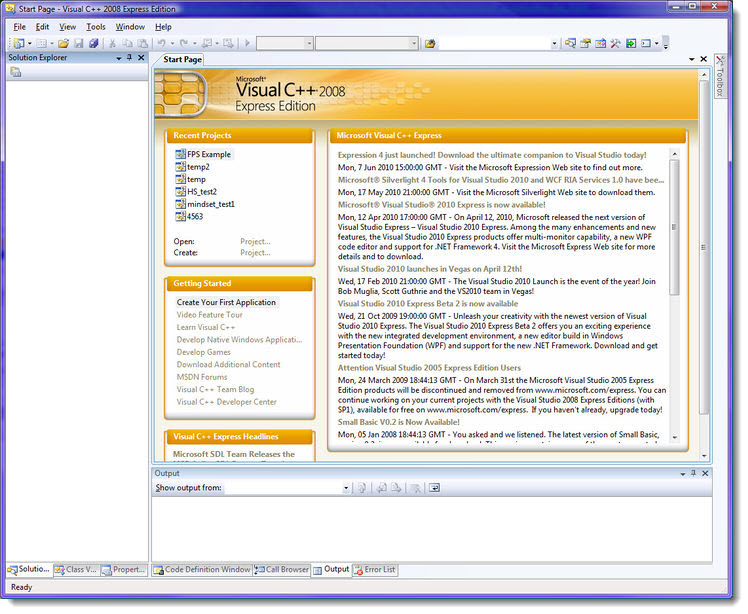Switch to the Error List tab
This screenshot has width=748, height=614.
375,570
